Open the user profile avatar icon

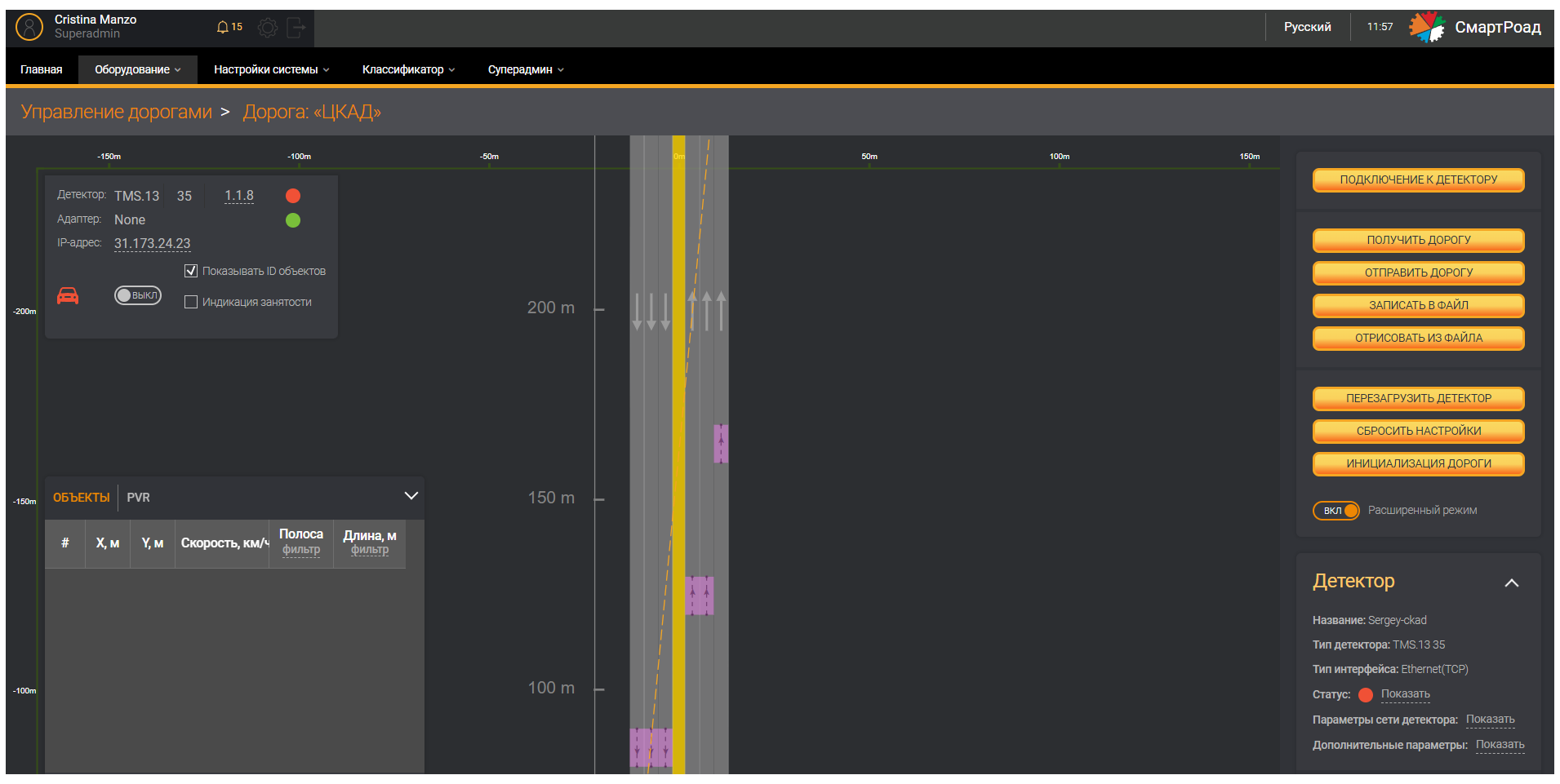(x=29, y=27)
